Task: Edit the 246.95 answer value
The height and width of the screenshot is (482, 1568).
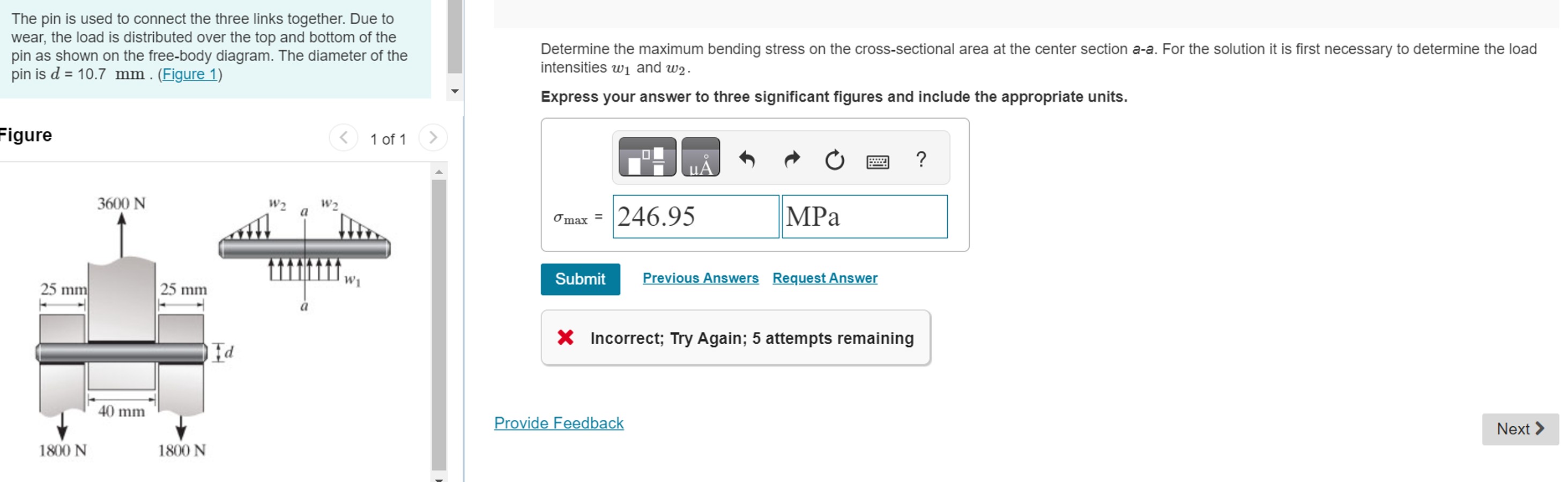Action: 695,217
